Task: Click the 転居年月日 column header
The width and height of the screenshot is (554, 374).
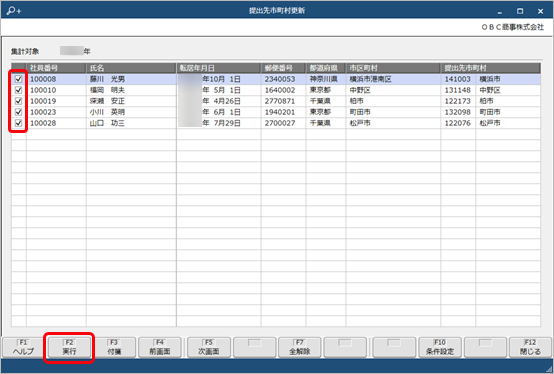Action: click(219, 68)
